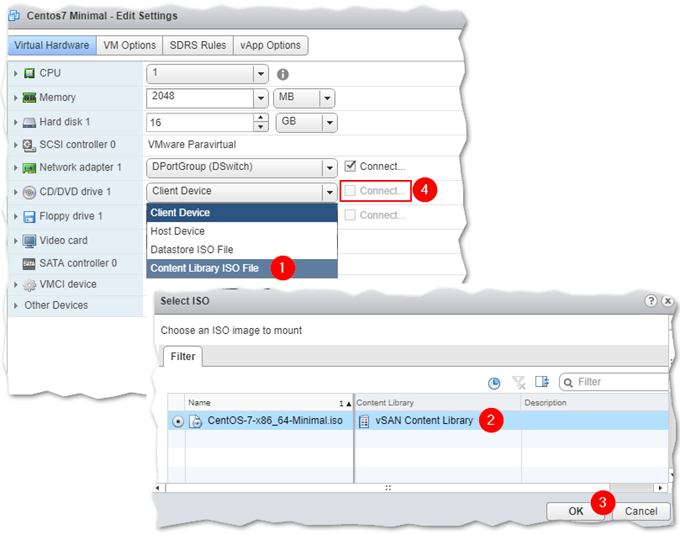Switch to the Virtual Hardware tab
The image size is (680, 535).
[52, 45]
